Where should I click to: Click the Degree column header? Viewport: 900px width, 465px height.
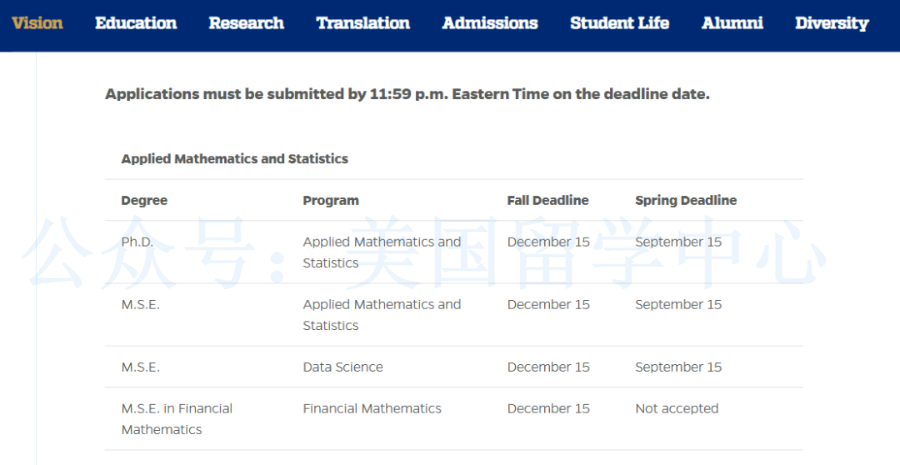pos(144,200)
